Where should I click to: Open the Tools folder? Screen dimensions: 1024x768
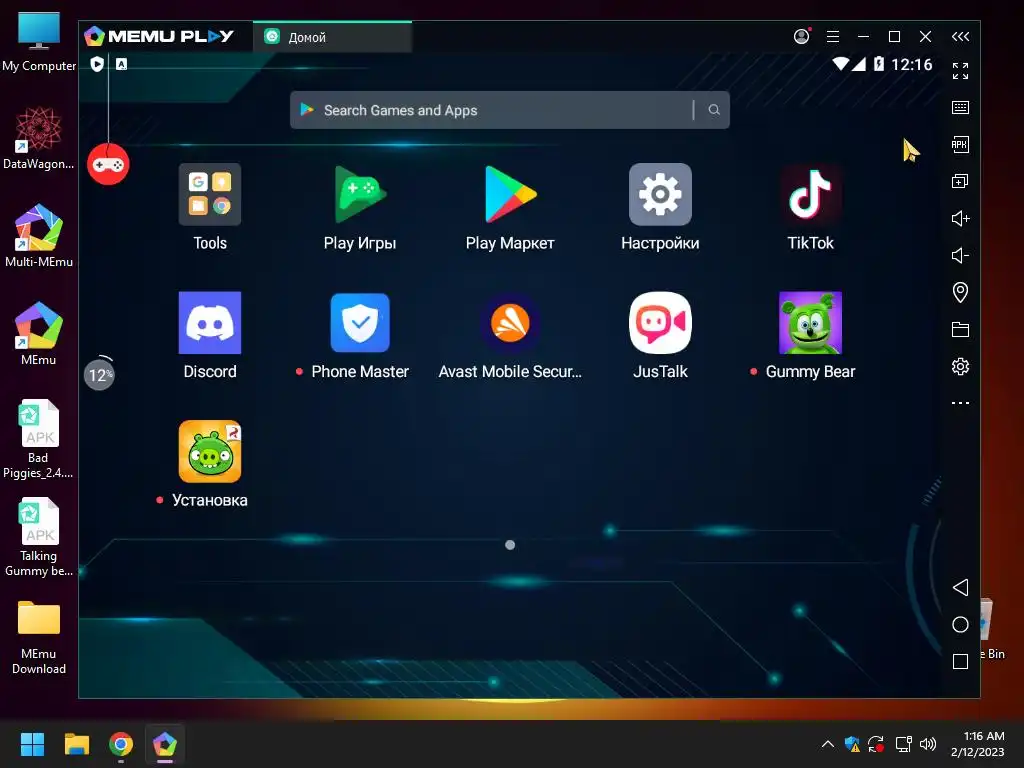(210, 195)
